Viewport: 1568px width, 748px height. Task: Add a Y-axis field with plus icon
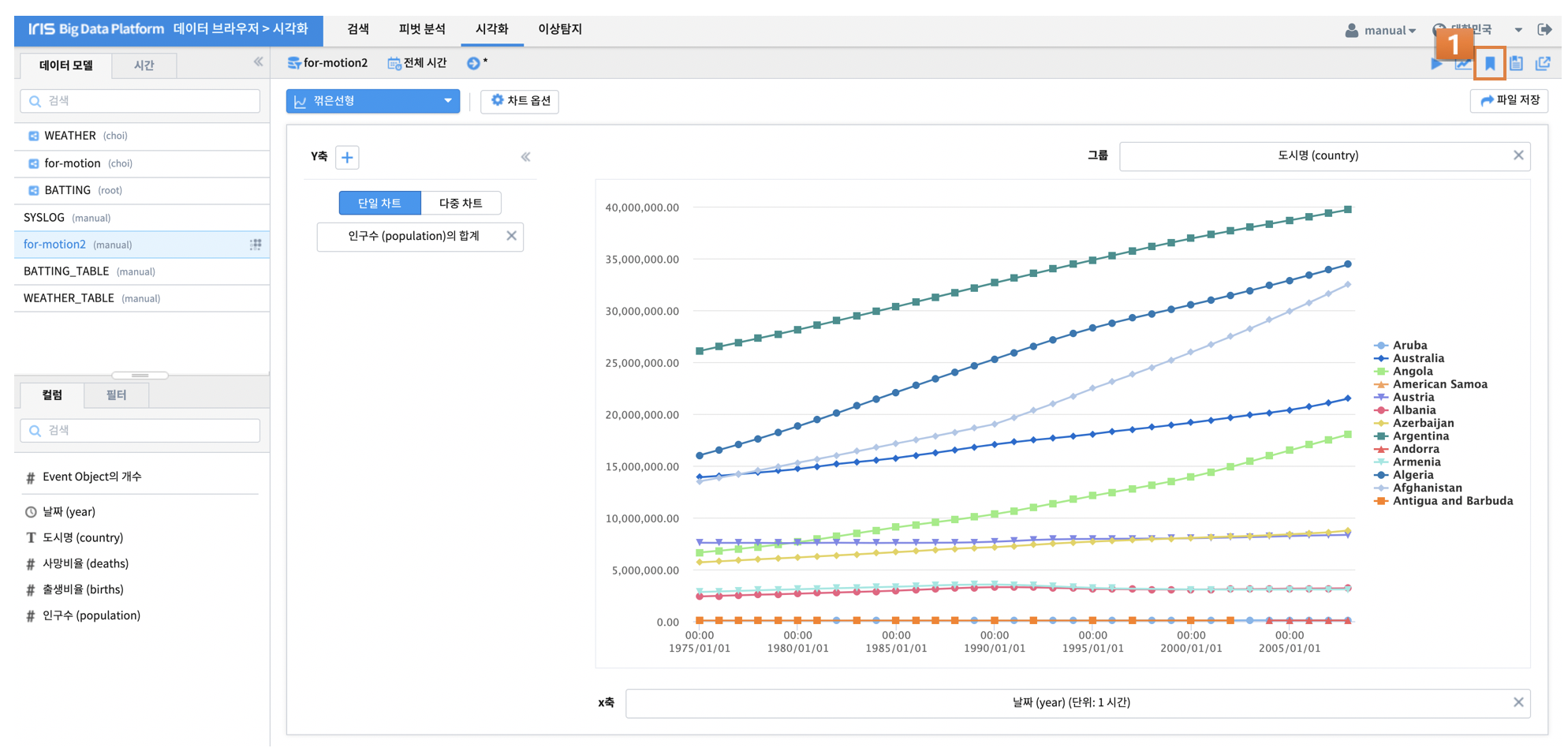347,157
